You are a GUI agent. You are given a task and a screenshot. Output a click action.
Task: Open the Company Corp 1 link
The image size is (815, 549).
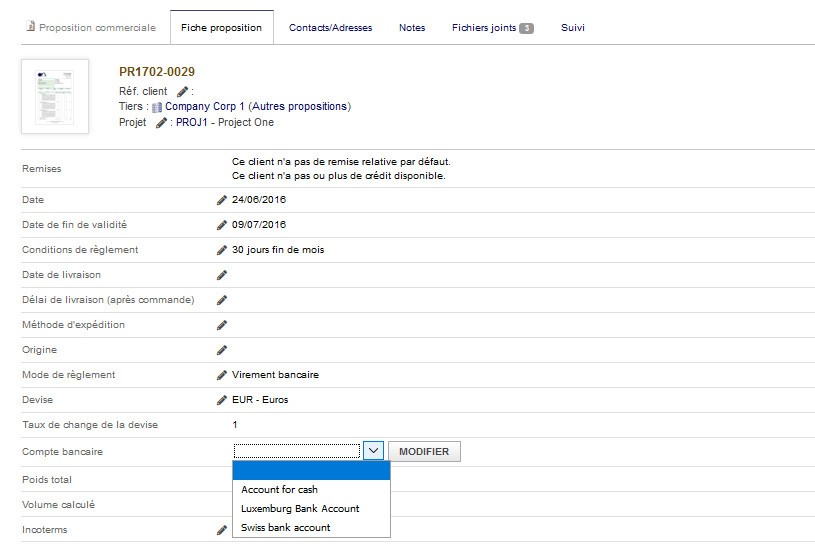205,106
